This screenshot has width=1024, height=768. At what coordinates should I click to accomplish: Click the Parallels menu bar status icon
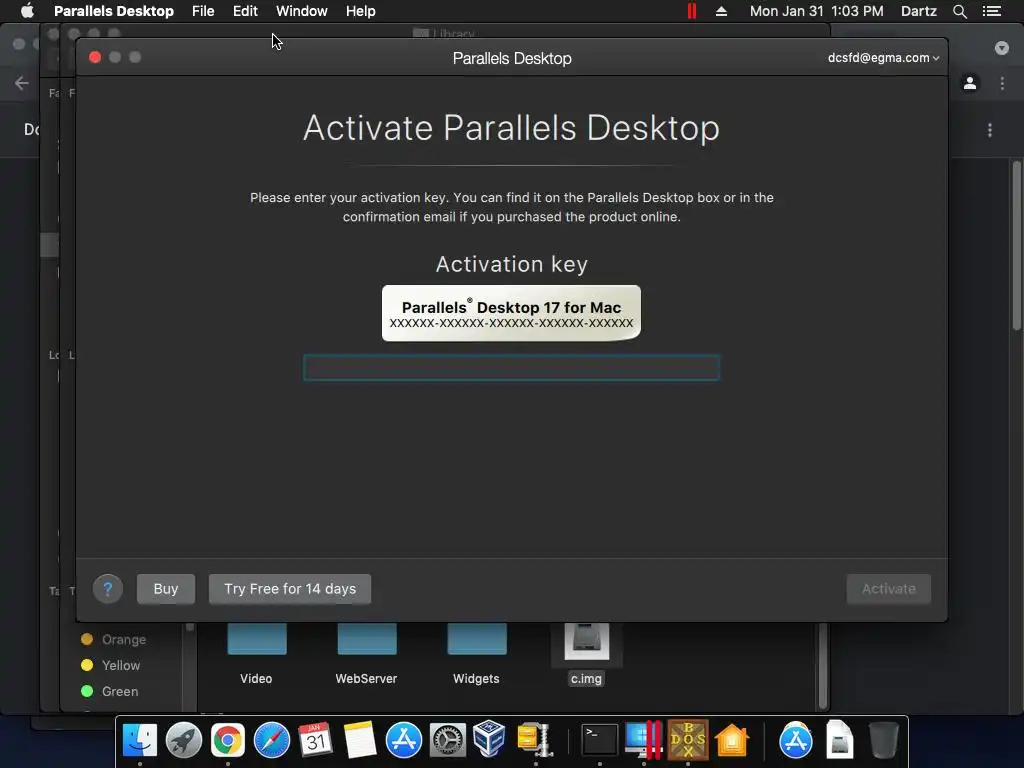click(692, 11)
